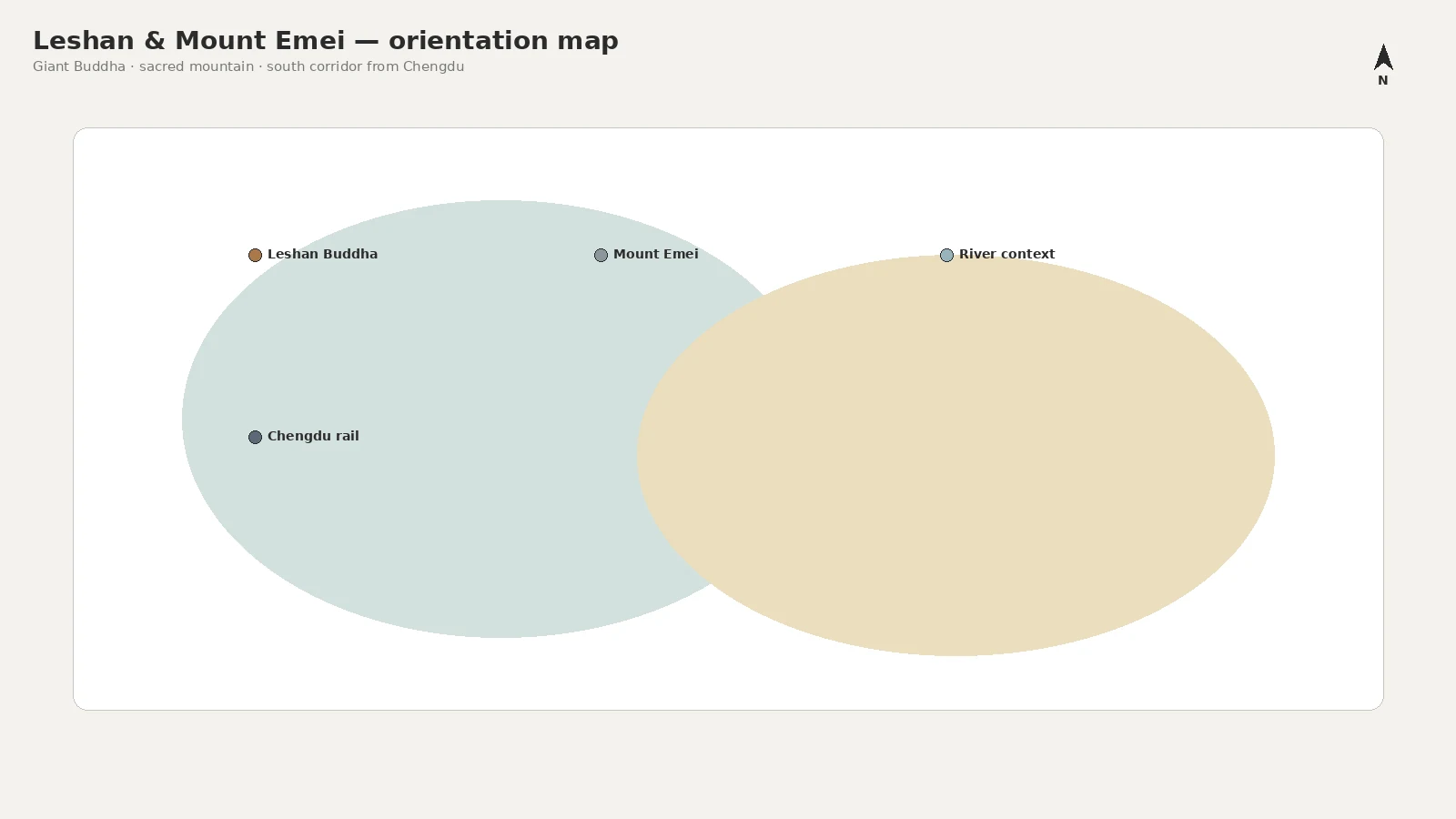Select the gray Mount Emei marker dot
The height and width of the screenshot is (819, 1456).
coord(601,255)
